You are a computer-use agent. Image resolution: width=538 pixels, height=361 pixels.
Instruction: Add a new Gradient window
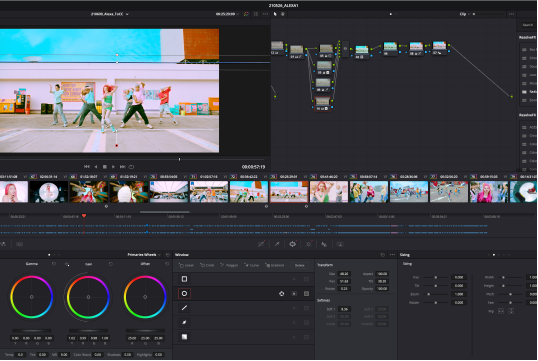pos(275,265)
